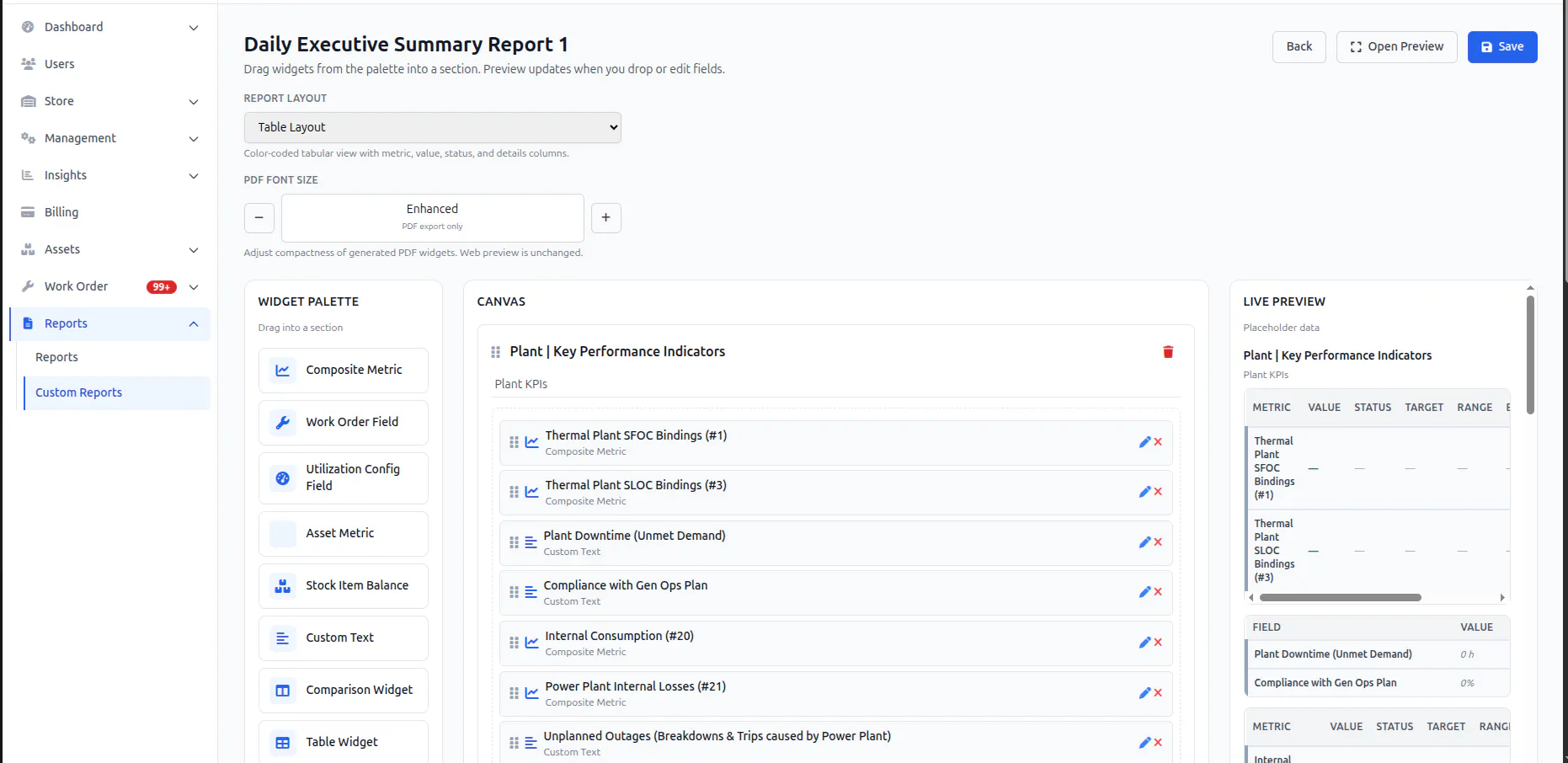This screenshot has height=763, width=1568.
Task: Remove Unplanned Outages widget
Action: point(1158,743)
